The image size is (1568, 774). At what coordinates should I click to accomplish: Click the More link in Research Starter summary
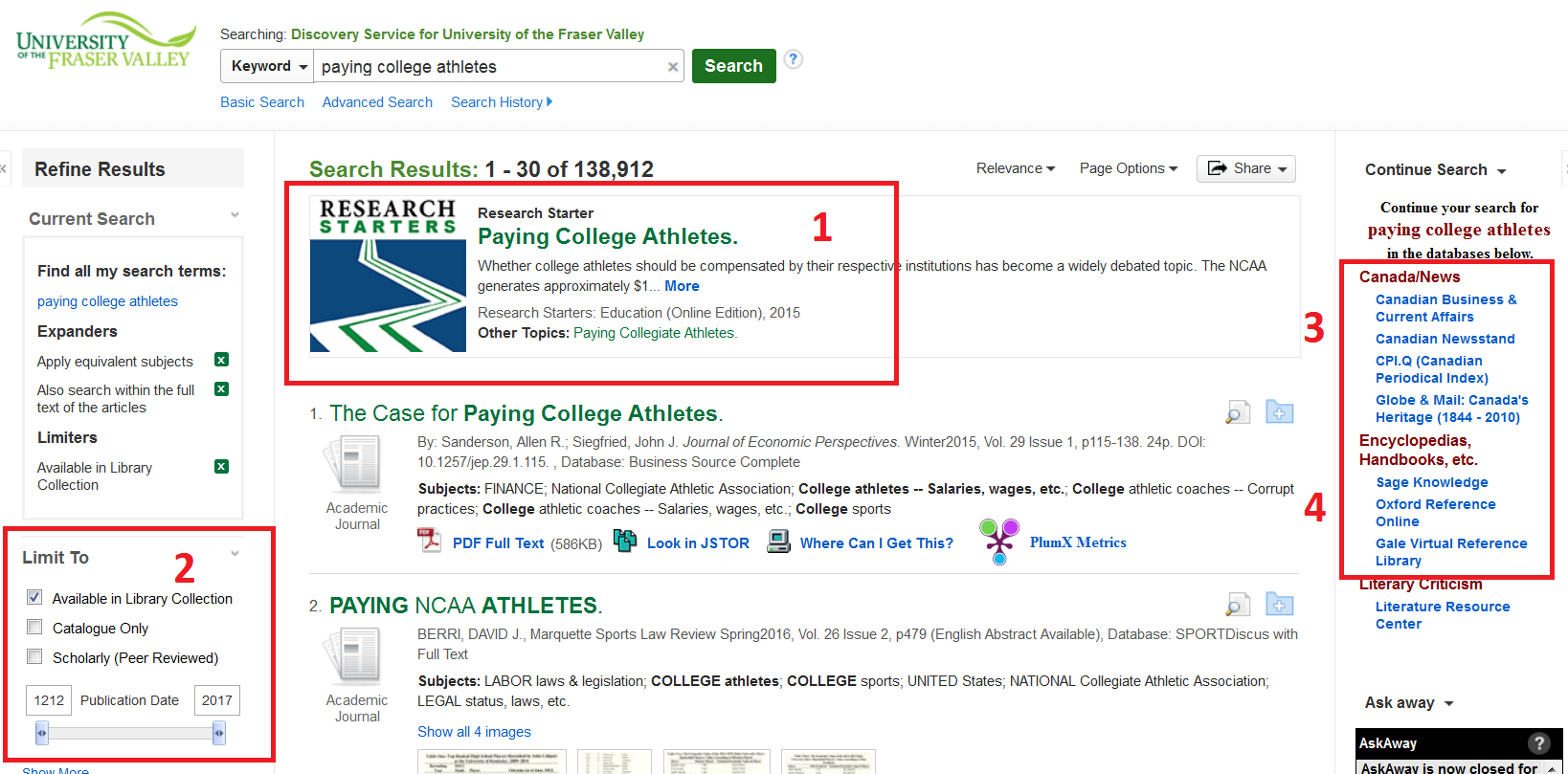(x=682, y=286)
